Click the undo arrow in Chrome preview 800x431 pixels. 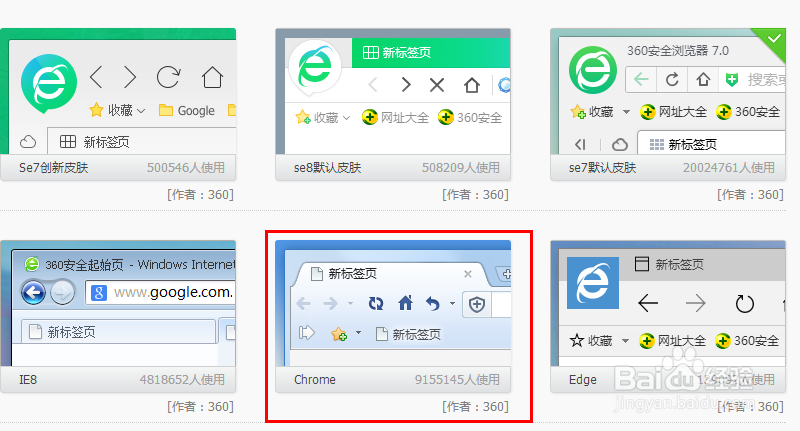pyautogui.click(x=433, y=304)
